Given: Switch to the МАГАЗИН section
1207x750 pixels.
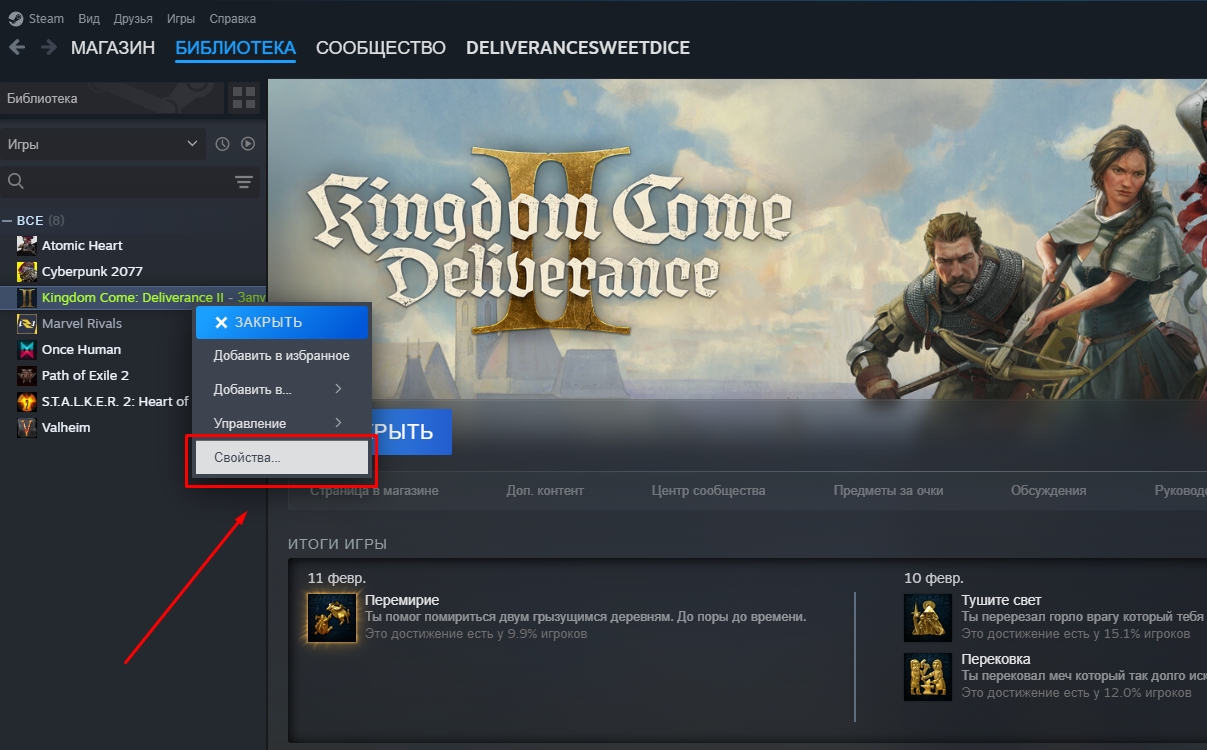Looking at the screenshot, I should coord(113,48).
